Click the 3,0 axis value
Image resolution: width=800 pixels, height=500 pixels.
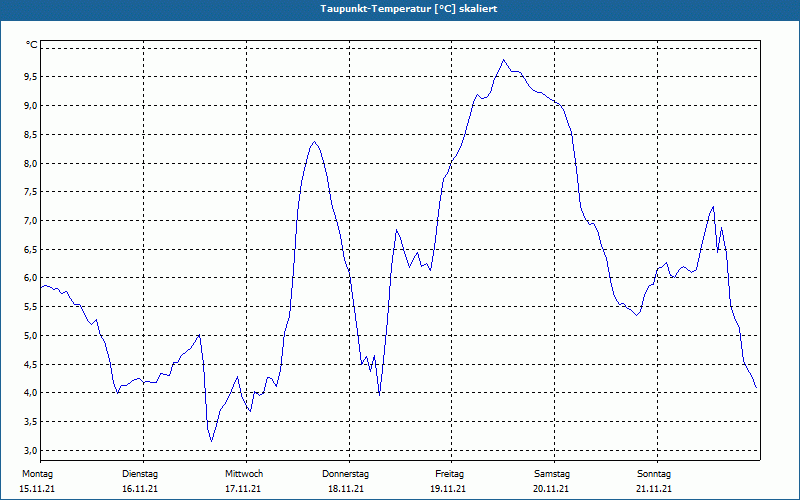(32, 451)
